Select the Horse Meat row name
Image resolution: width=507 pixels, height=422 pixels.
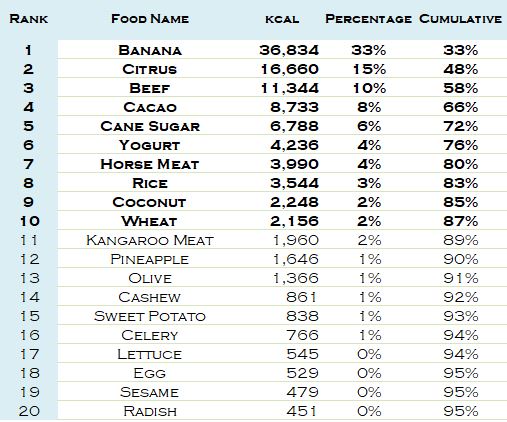(150, 164)
